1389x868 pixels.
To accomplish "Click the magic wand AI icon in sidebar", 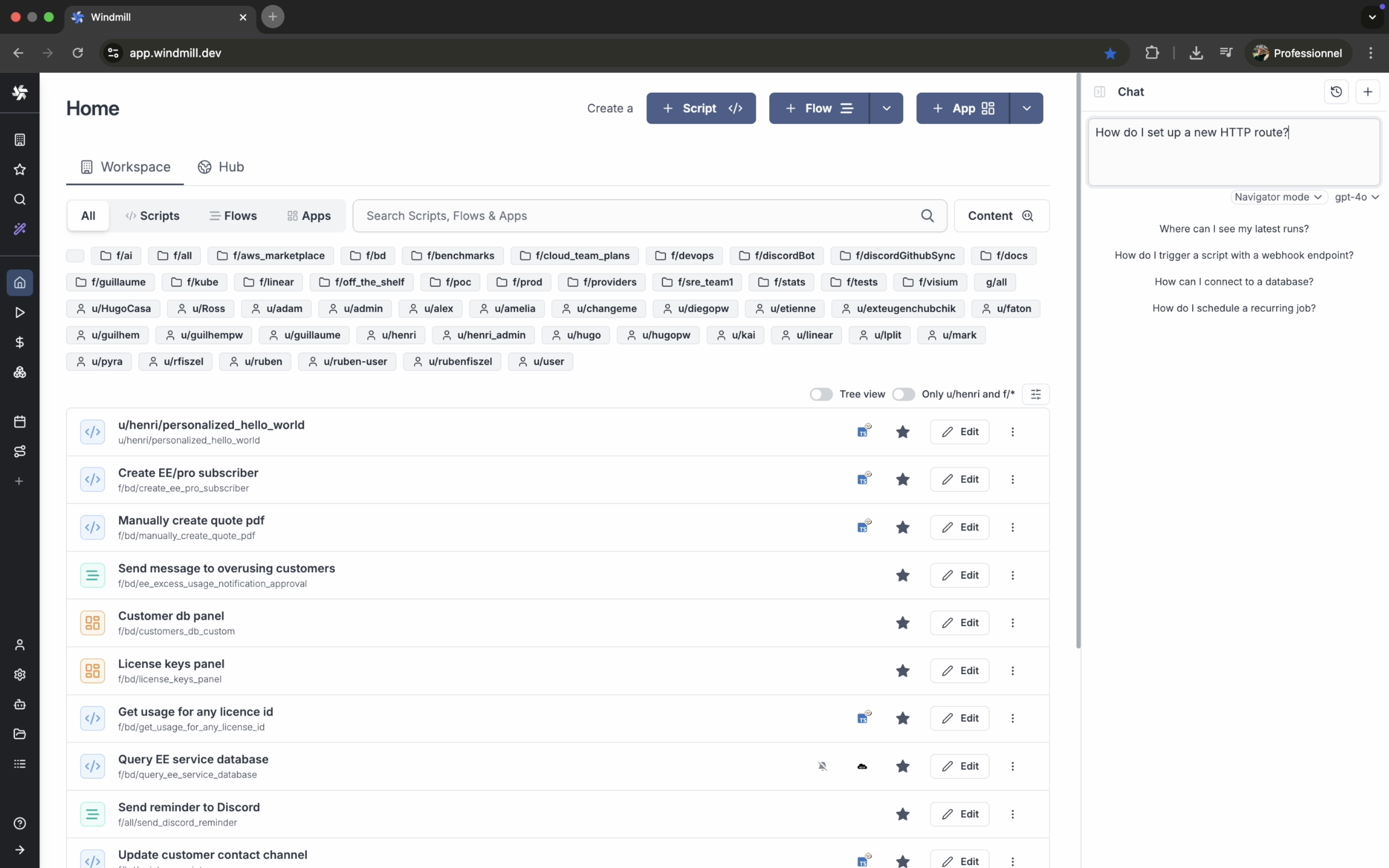I will tap(19, 229).
